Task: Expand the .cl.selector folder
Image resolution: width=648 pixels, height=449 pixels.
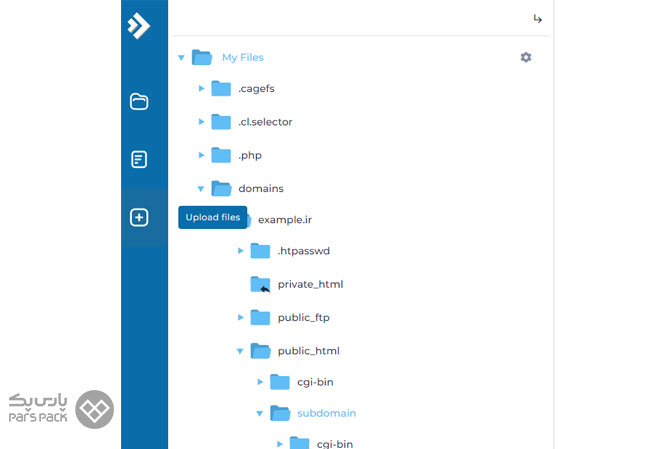Action: pyautogui.click(x=201, y=122)
